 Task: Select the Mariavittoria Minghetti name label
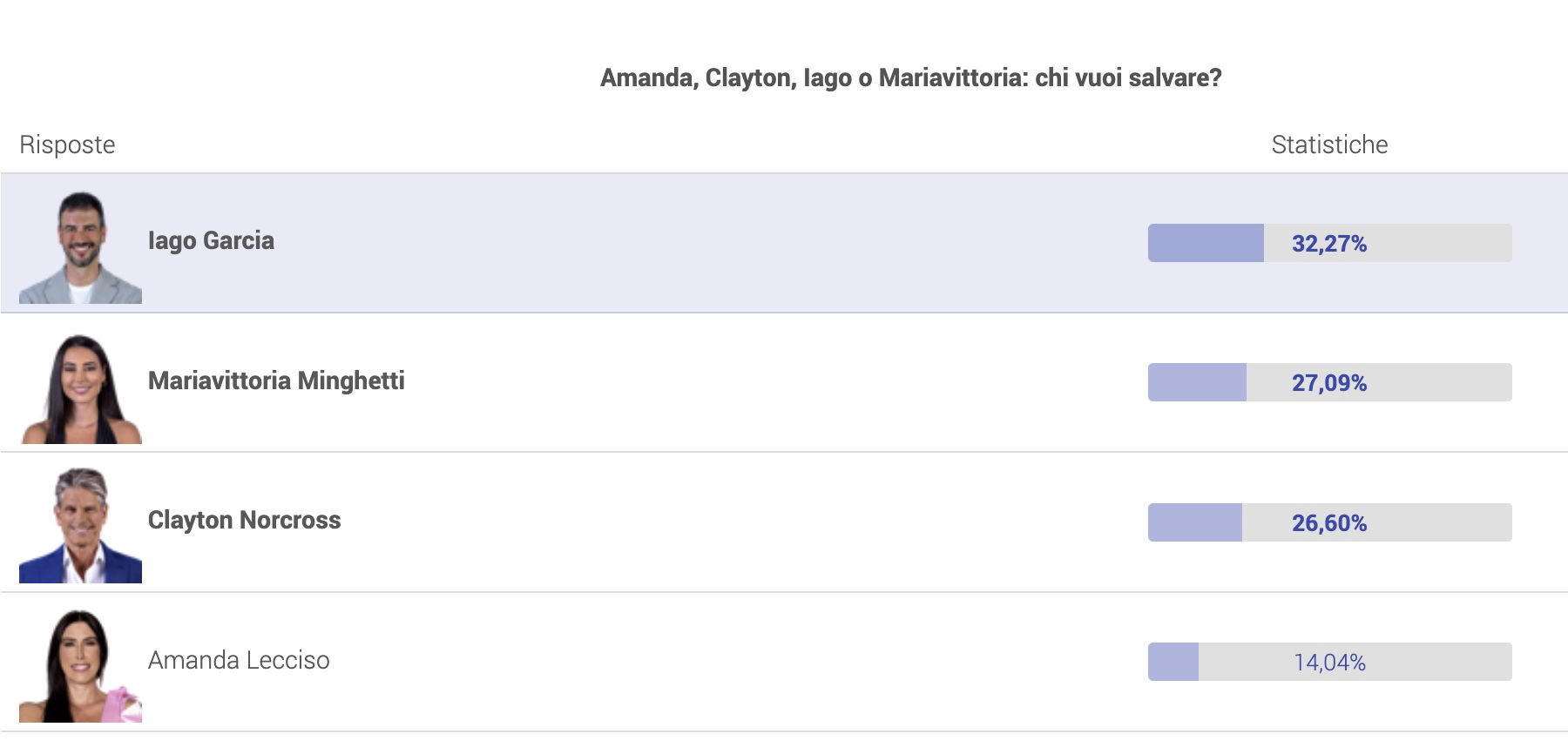point(276,381)
